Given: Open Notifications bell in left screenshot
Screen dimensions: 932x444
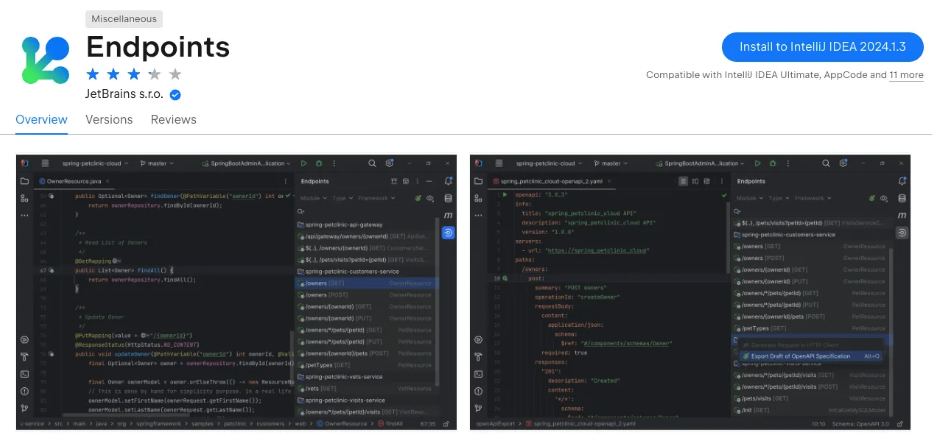Looking at the screenshot, I should click(448, 181).
